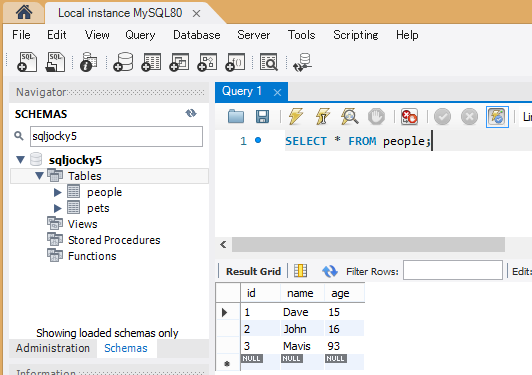Open a script file in Query 1
The image size is (532, 375).
[x=236, y=116]
